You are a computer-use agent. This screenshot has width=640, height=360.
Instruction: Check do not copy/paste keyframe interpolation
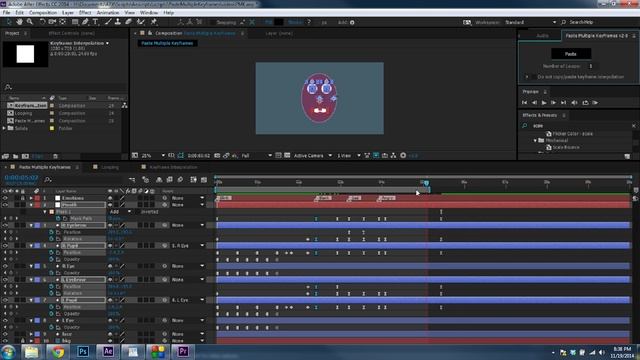click(x=533, y=77)
